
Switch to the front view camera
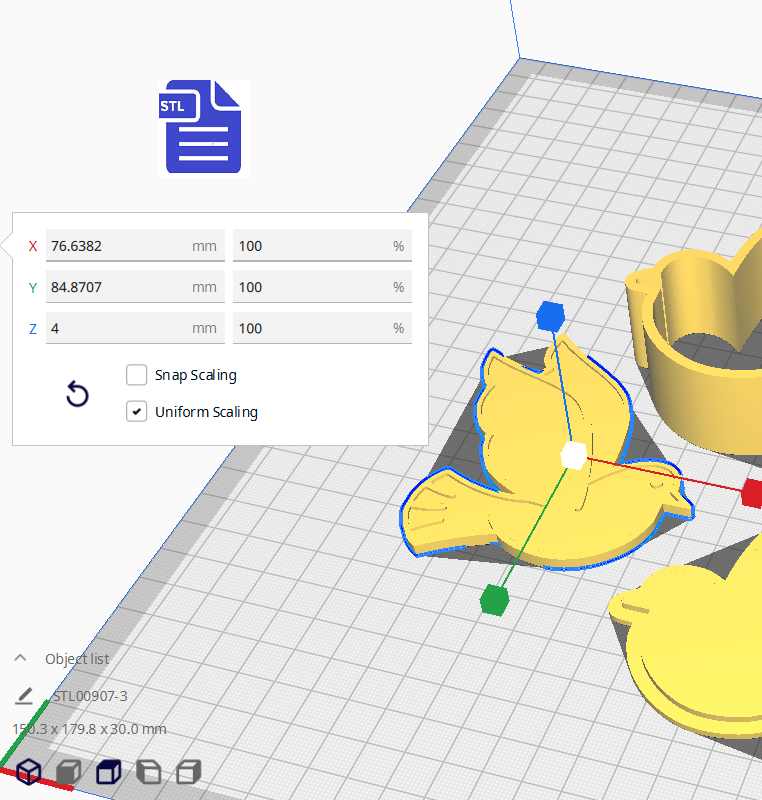pyautogui.click(x=68, y=771)
